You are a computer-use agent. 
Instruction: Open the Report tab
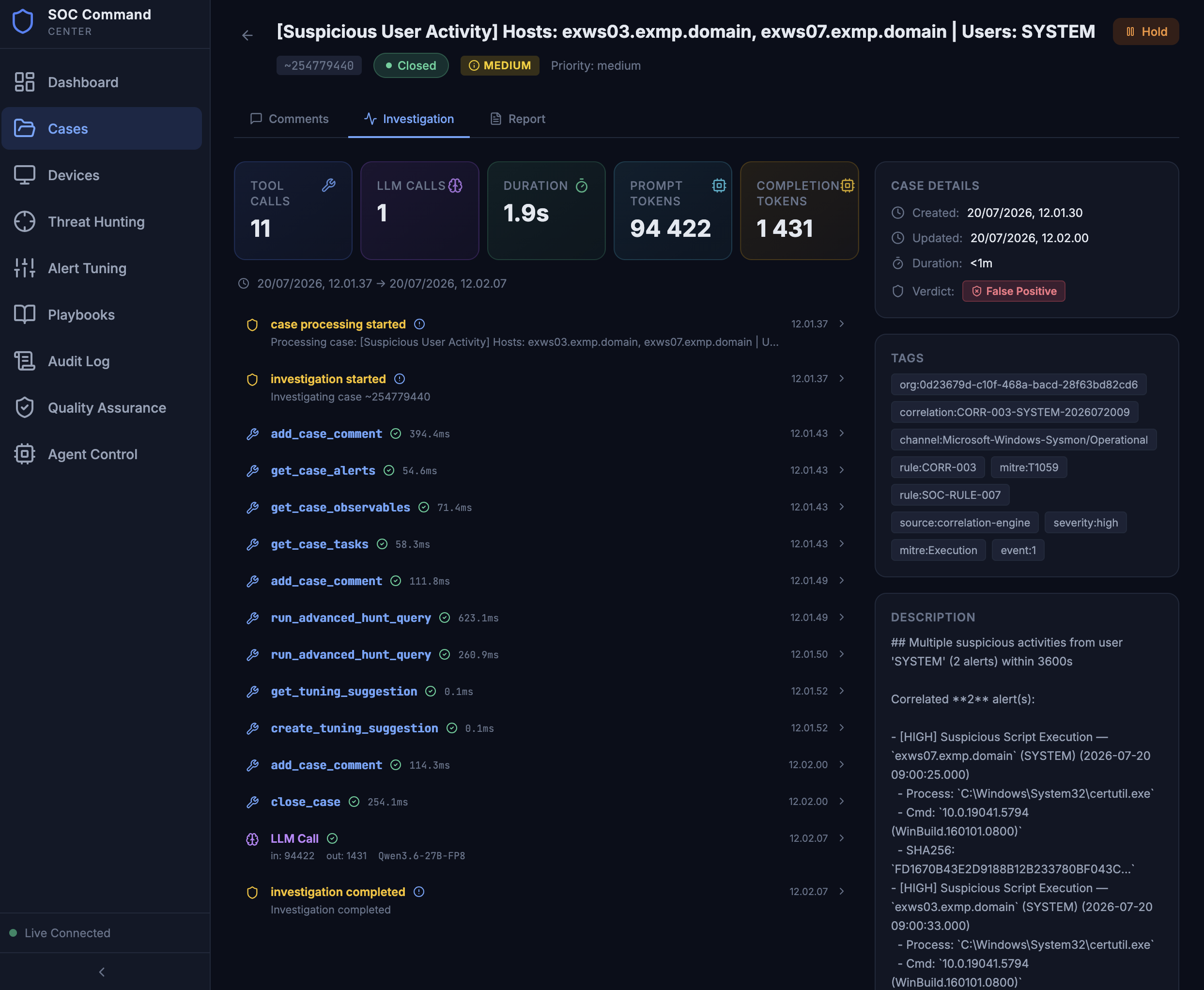pos(518,119)
